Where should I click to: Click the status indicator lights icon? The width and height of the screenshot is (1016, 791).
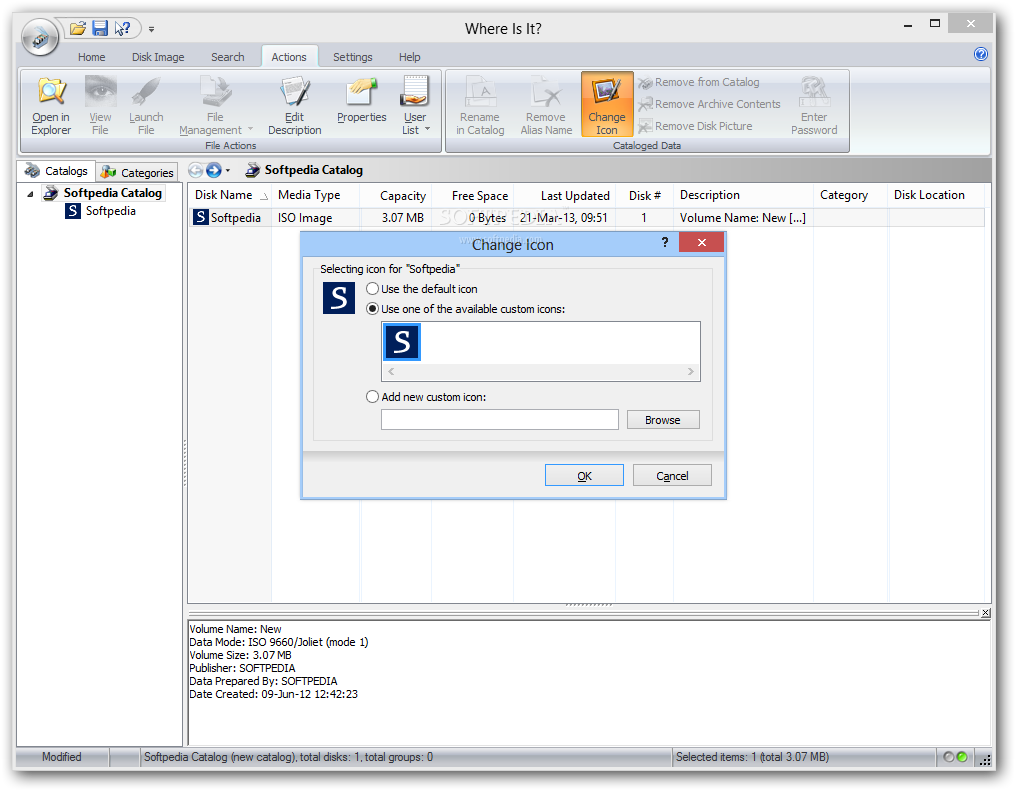tap(955, 757)
